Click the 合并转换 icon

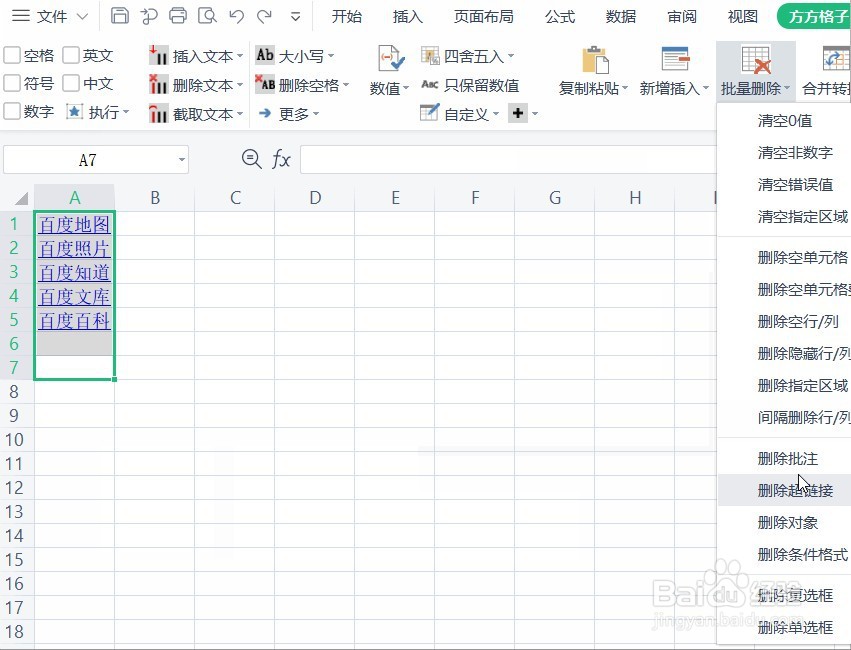(836, 60)
